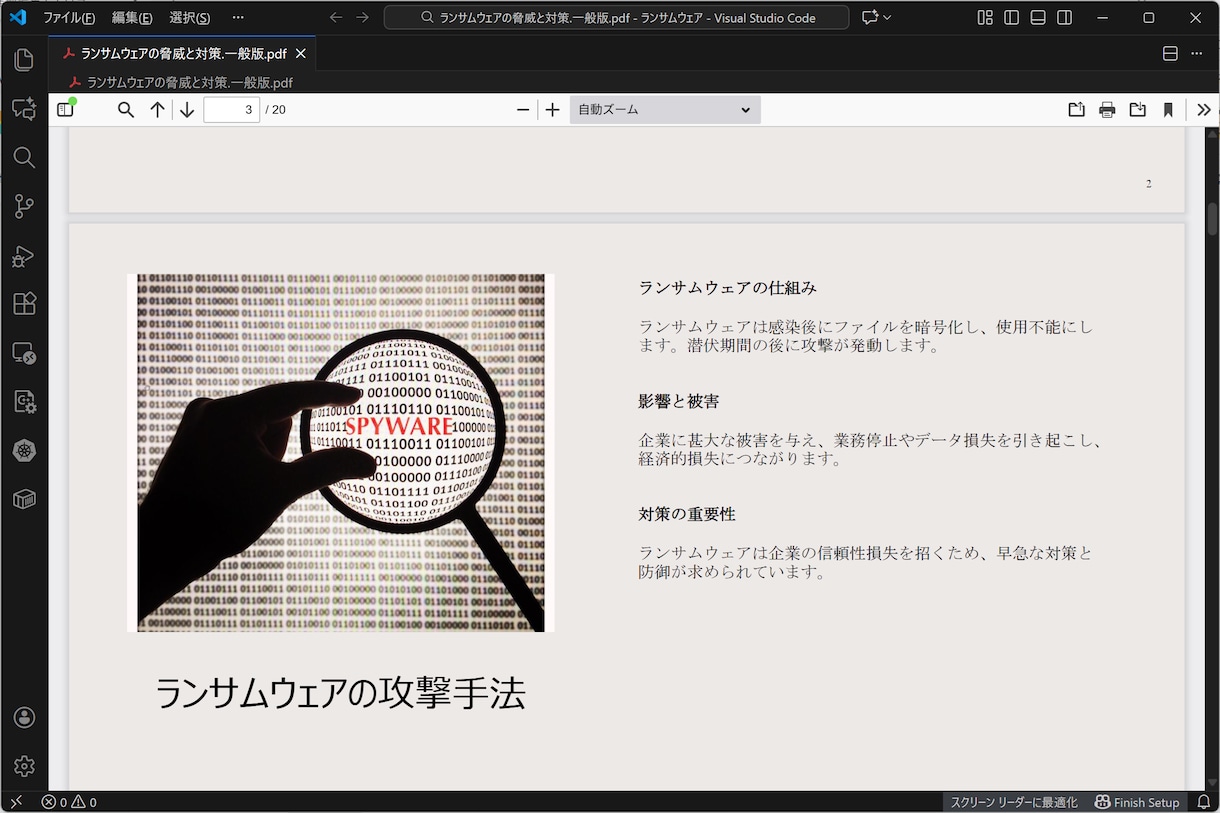The image size is (1220, 813).
Task: Go to previous PDF page
Action: [157, 110]
